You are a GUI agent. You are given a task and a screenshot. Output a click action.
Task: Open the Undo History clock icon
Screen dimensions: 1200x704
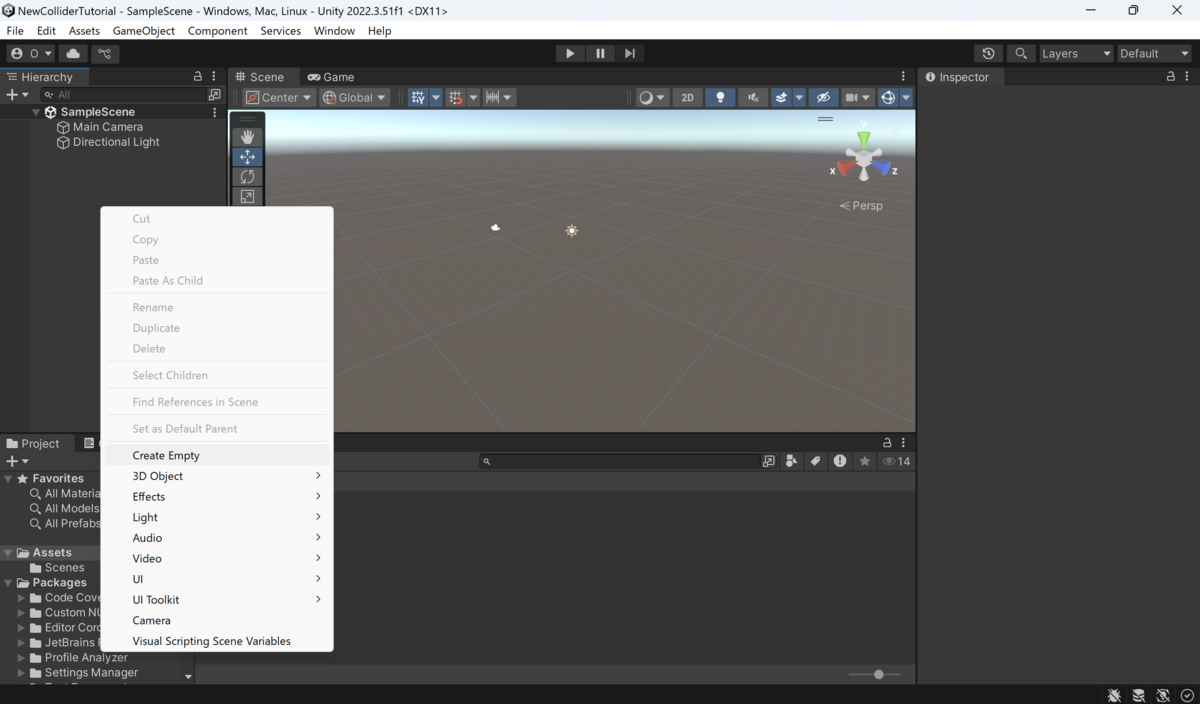coord(988,53)
